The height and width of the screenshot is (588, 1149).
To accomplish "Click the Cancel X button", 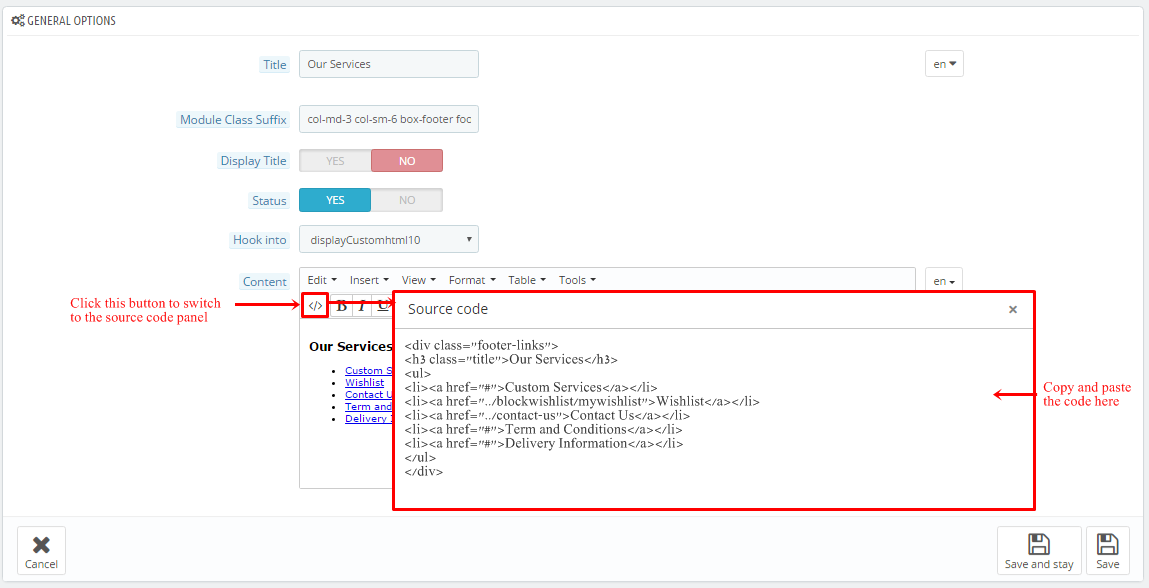I will pos(41,551).
